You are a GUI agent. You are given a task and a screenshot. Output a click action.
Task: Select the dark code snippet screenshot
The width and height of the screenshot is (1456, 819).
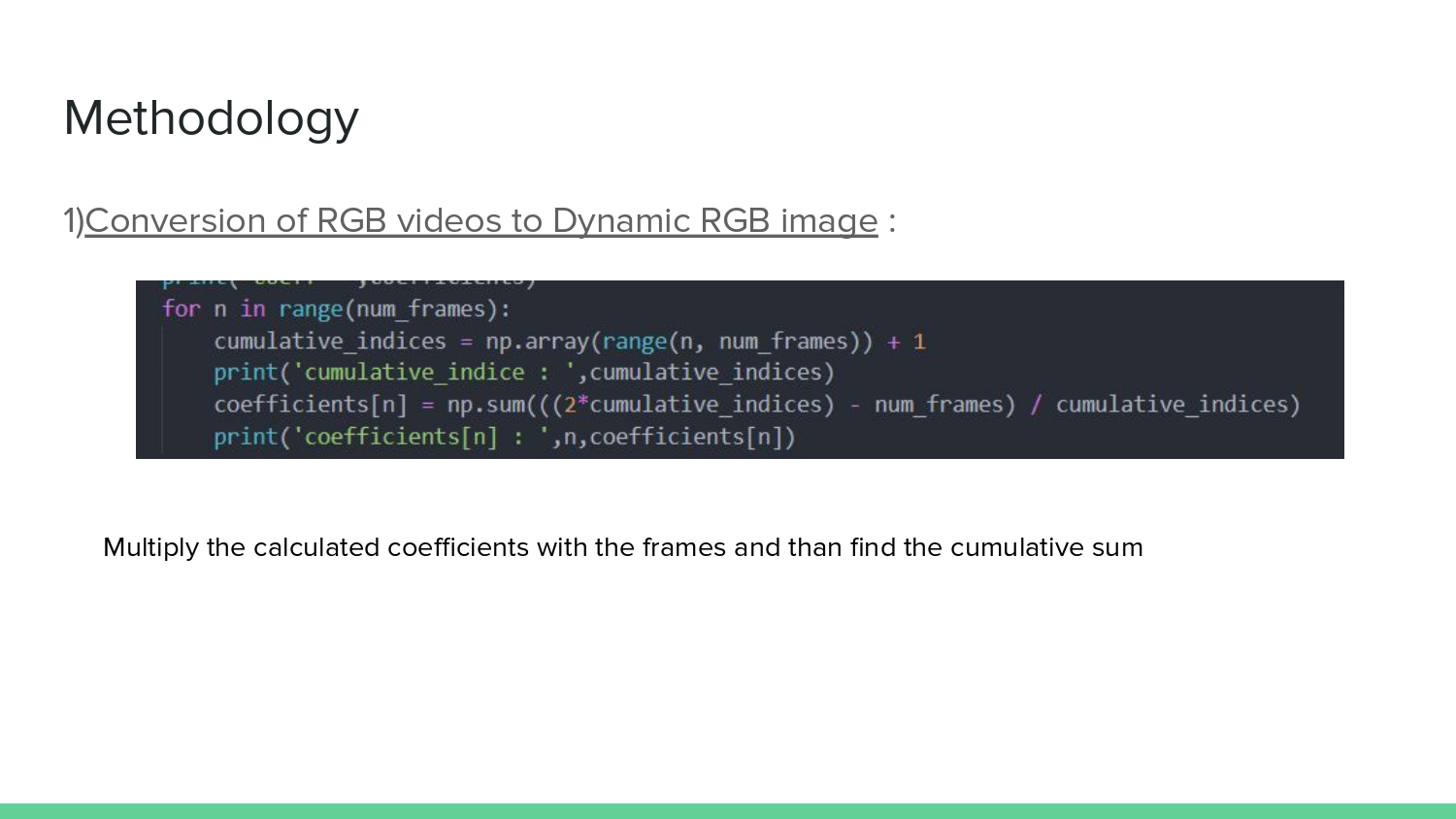pyautogui.click(x=740, y=369)
